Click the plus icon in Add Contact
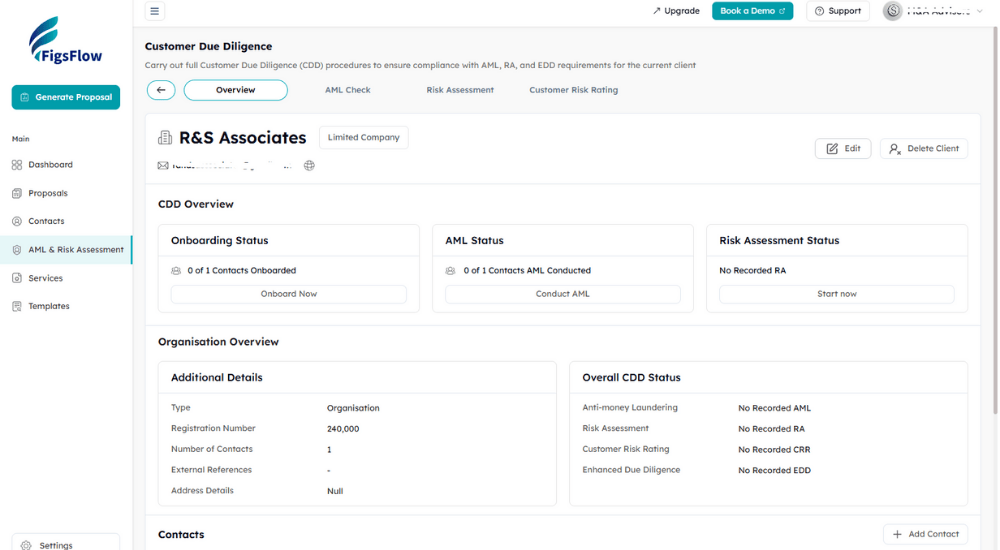Image resolution: width=1000 pixels, height=550 pixels. click(897, 534)
